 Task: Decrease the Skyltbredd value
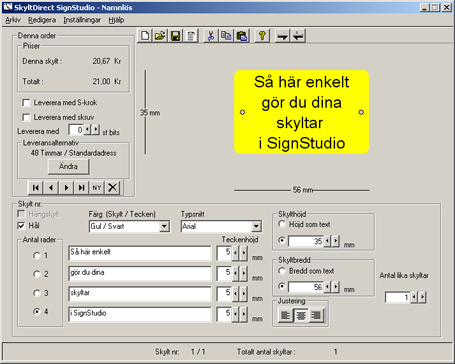coord(328,286)
